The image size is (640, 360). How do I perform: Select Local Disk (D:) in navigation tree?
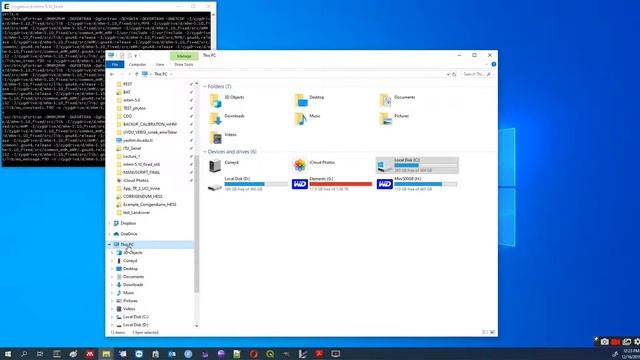point(136,325)
